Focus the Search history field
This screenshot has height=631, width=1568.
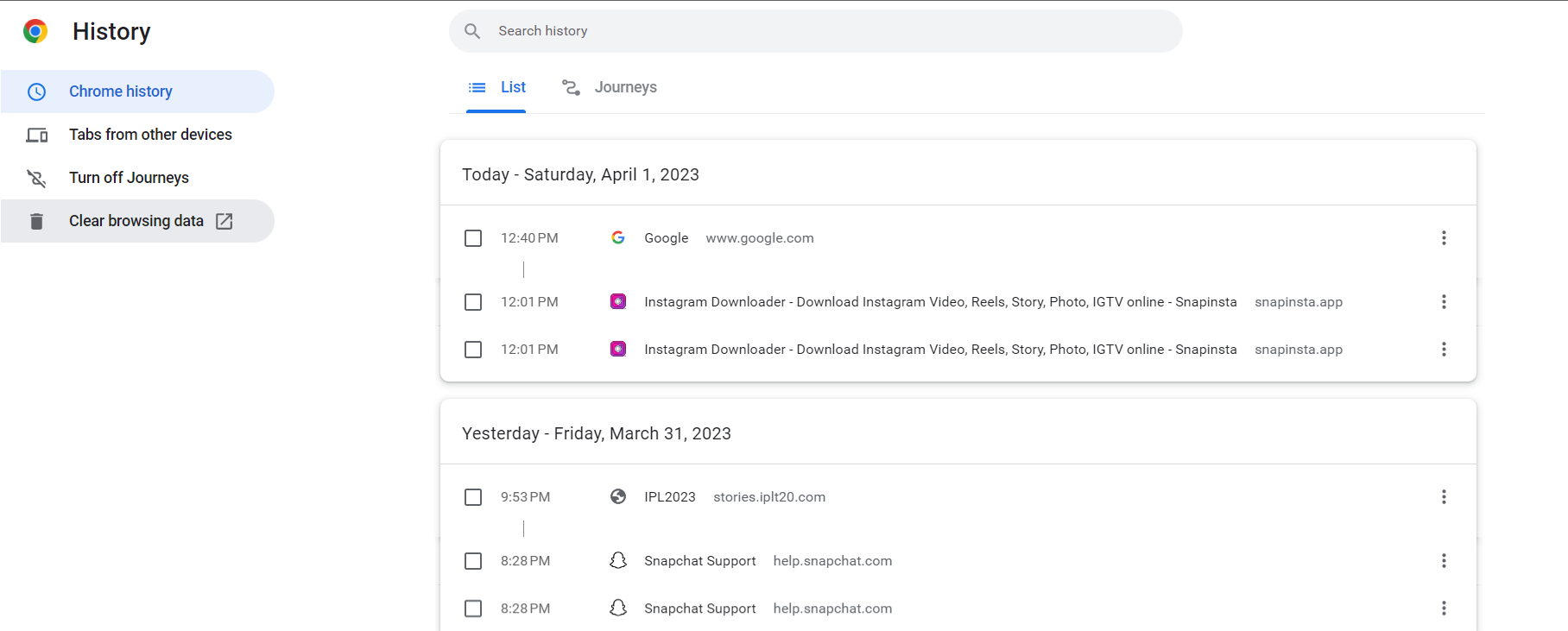[816, 31]
